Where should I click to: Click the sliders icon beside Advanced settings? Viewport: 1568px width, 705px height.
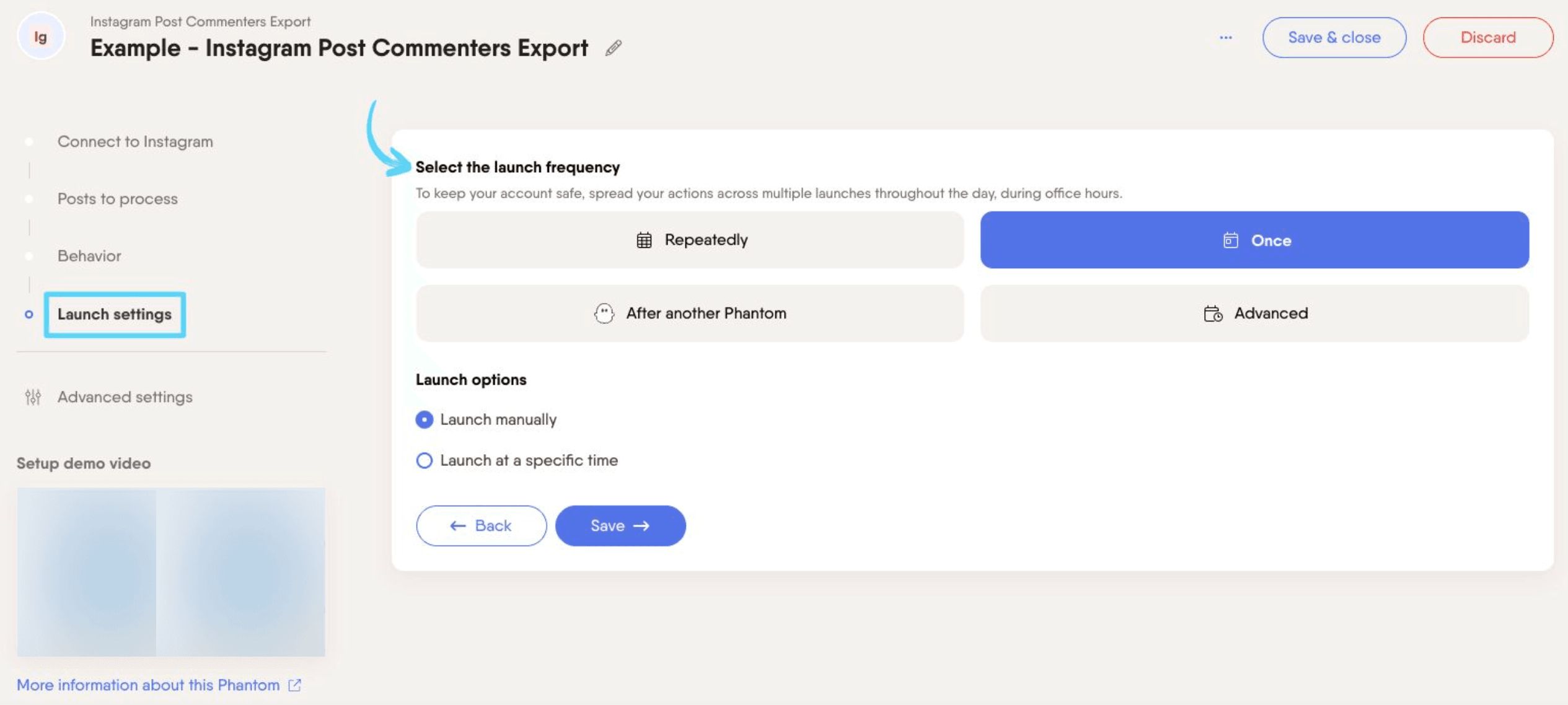[33, 397]
